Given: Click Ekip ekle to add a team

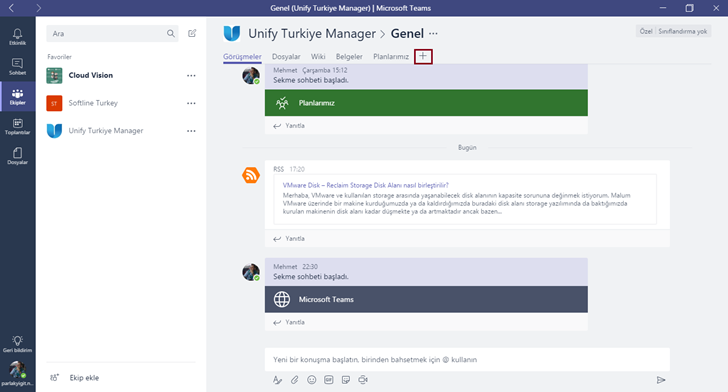Looking at the screenshot, I should pyautogui.click(x=84, y=378).
